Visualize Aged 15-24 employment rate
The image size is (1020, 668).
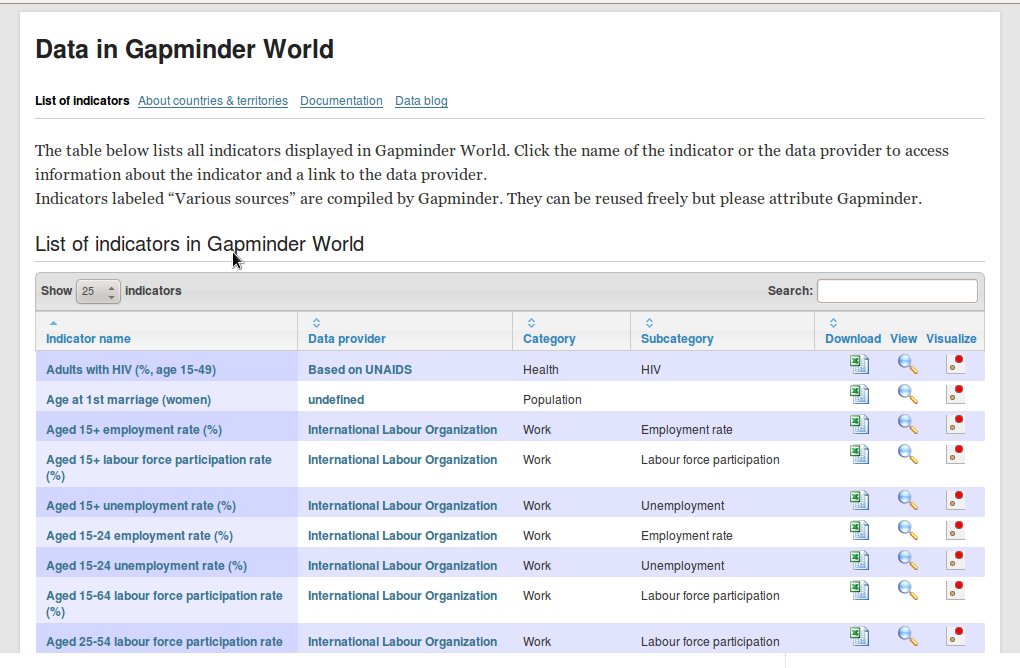pos(955,531)
